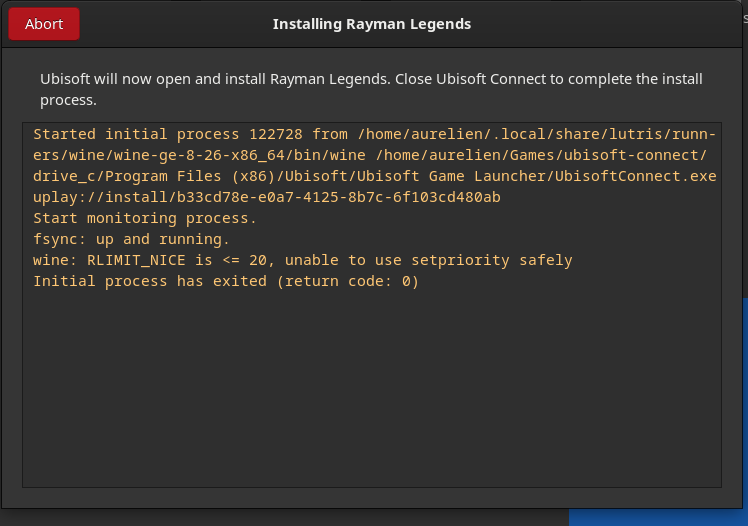Click the red Abort button
Viewport: 748px width, 526px height.
44,24
